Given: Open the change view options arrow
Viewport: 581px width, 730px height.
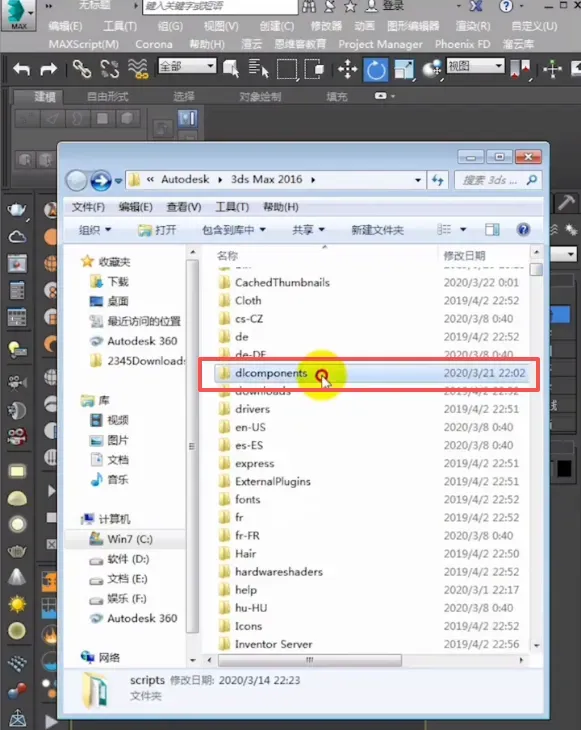Looking at the screenshot, I should 463,230.
